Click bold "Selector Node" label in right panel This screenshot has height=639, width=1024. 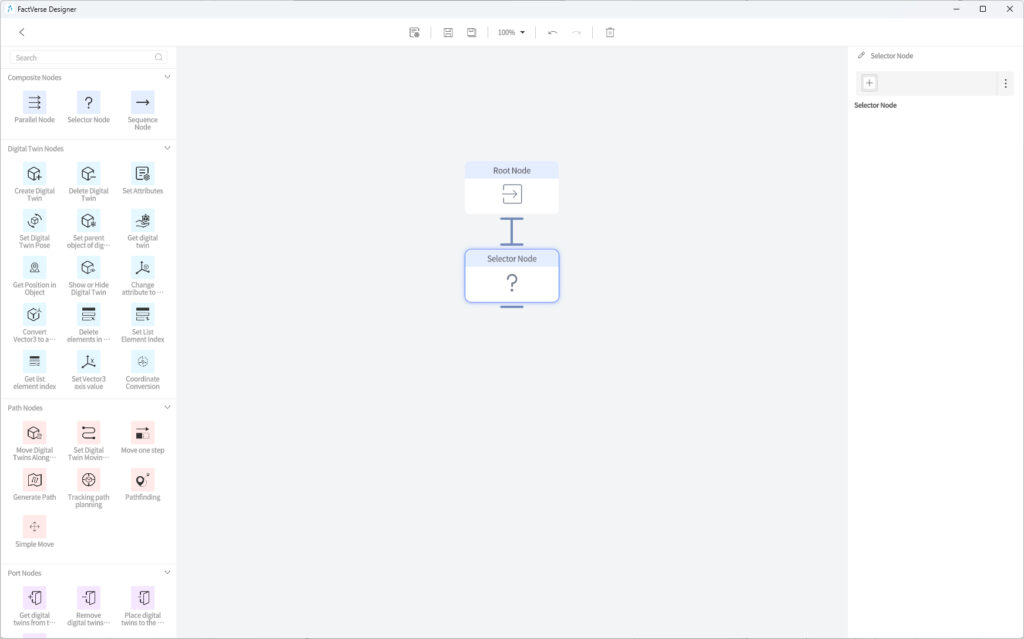click(875, 105)
